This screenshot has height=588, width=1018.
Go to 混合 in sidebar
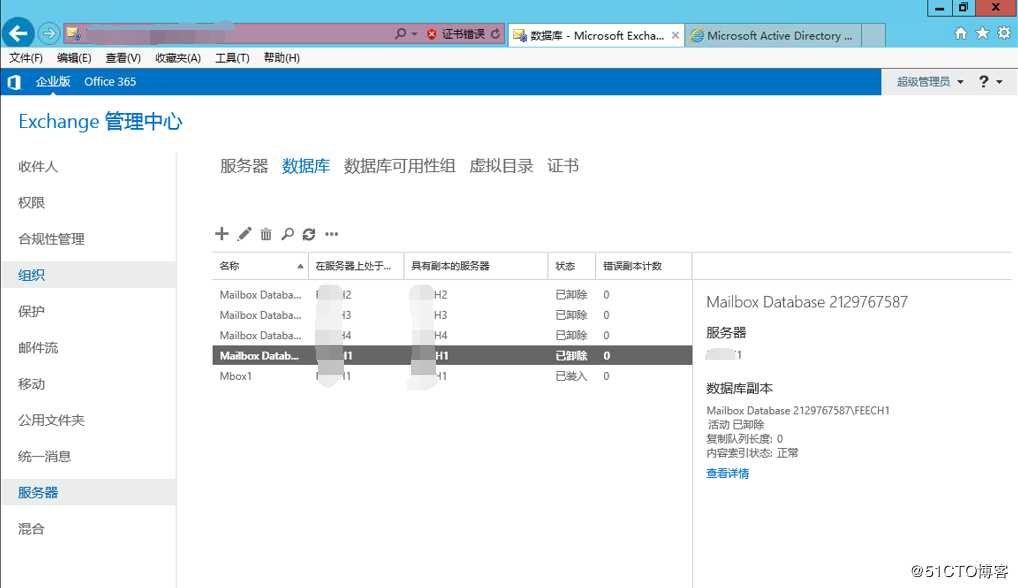click(x=31, y=529)
